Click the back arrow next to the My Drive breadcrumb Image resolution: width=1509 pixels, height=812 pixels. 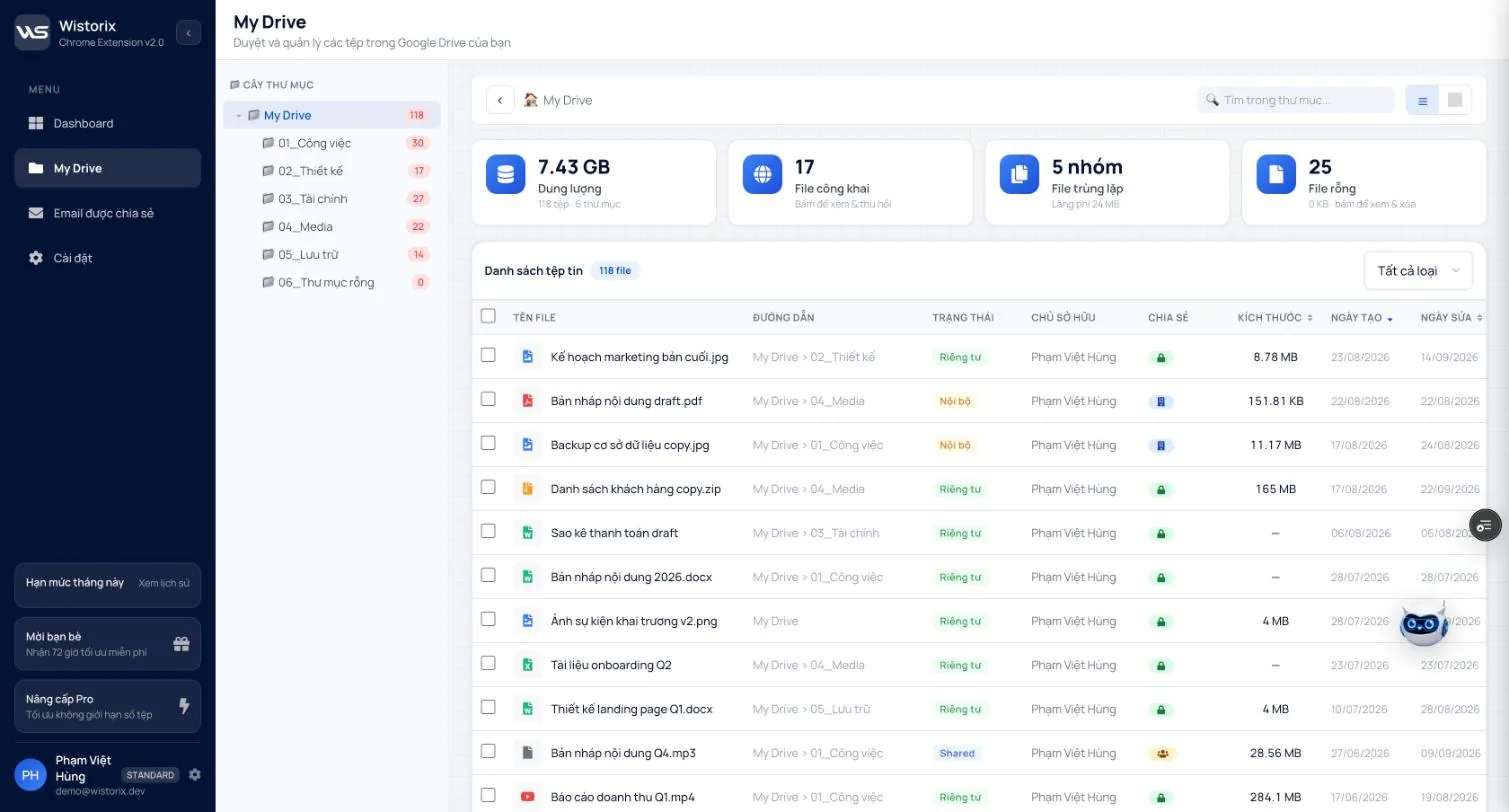[500, 100]
